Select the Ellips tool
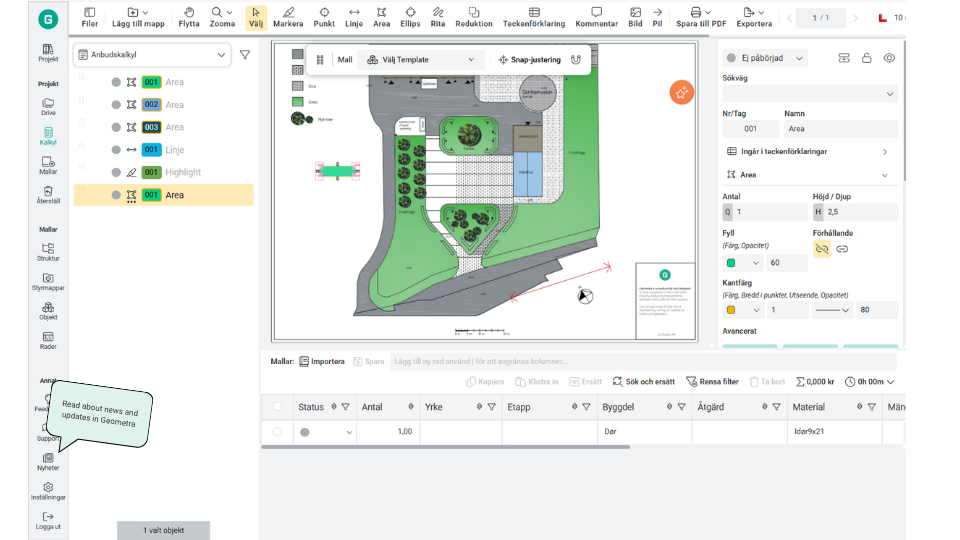This screenshot has width=960, height=540. (410, 17)
